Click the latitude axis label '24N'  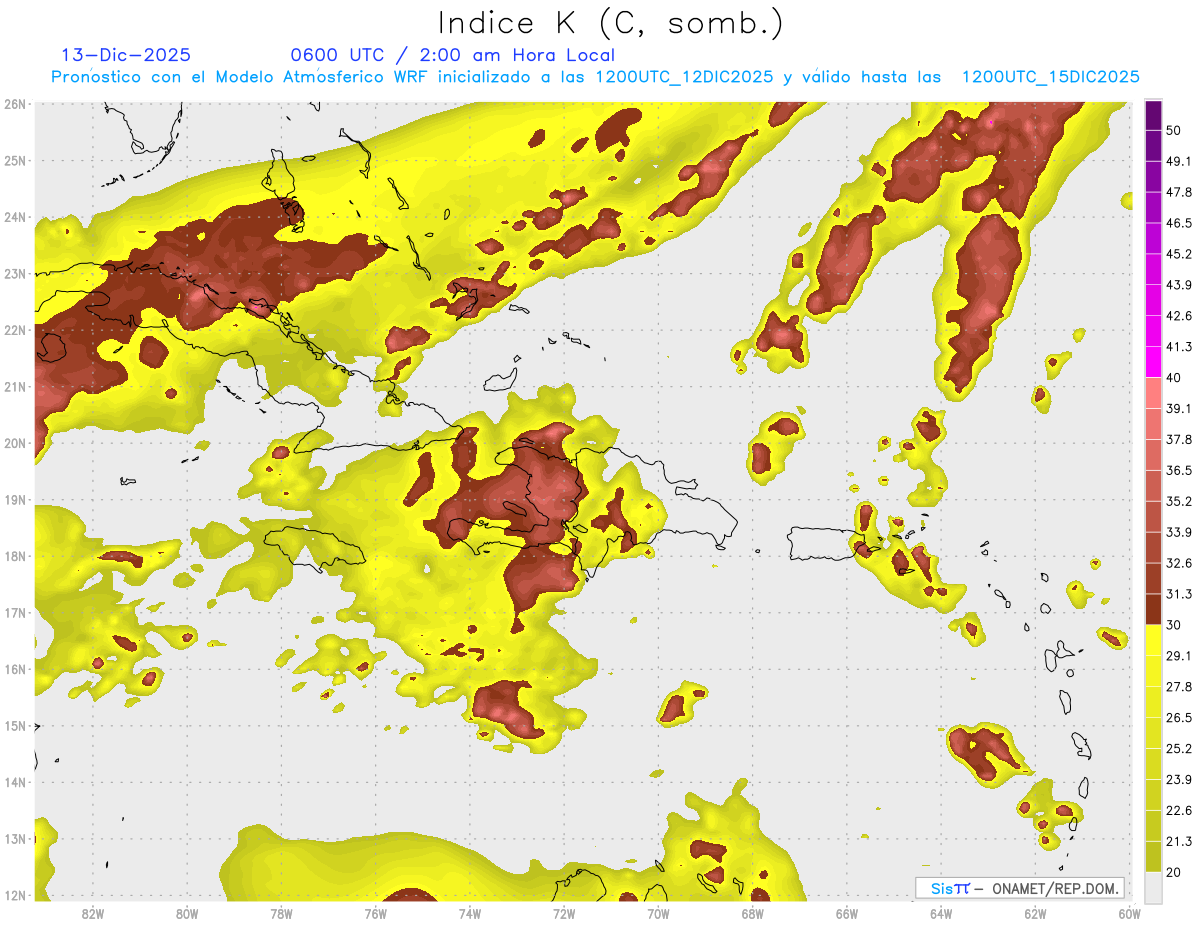tap(14, 217)
